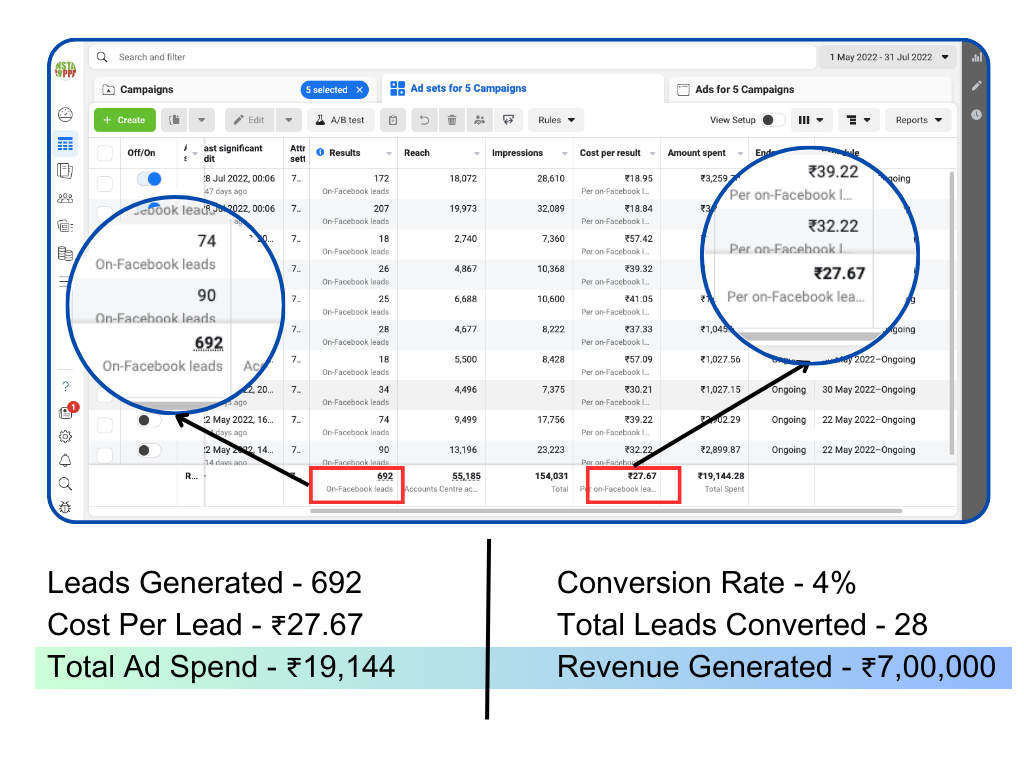Image resolution: width=1024 pixels, height=768 pixels.
Task: Switch to the Campaigns tab
Action: click(x=146, y=90)
